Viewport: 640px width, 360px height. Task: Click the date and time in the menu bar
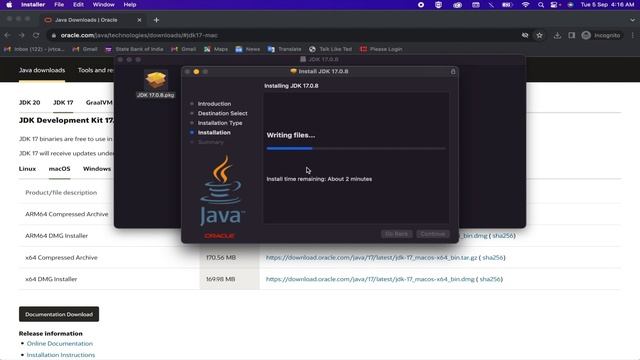(607, 5)
